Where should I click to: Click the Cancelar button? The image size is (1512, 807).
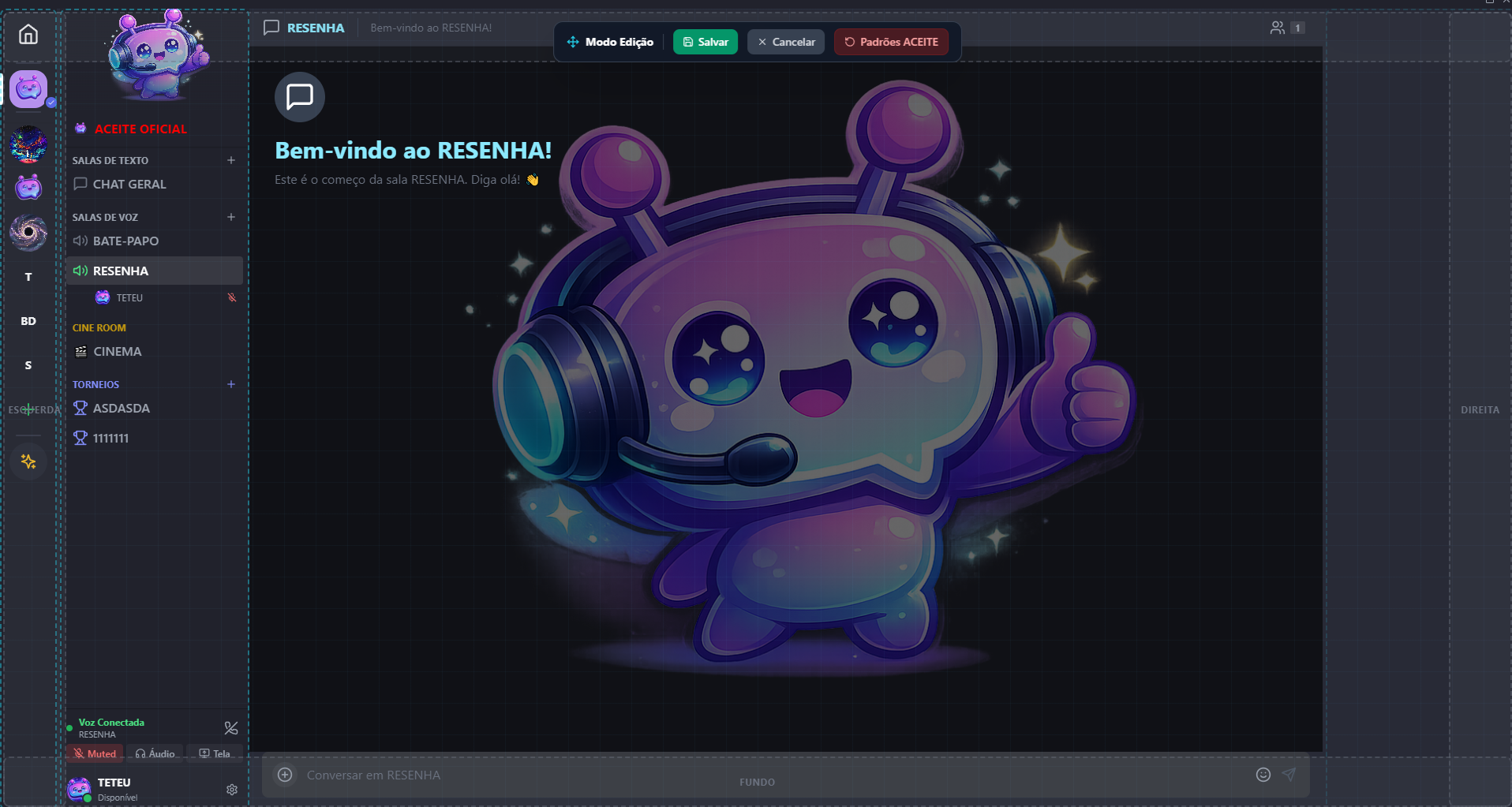point(786,42)
